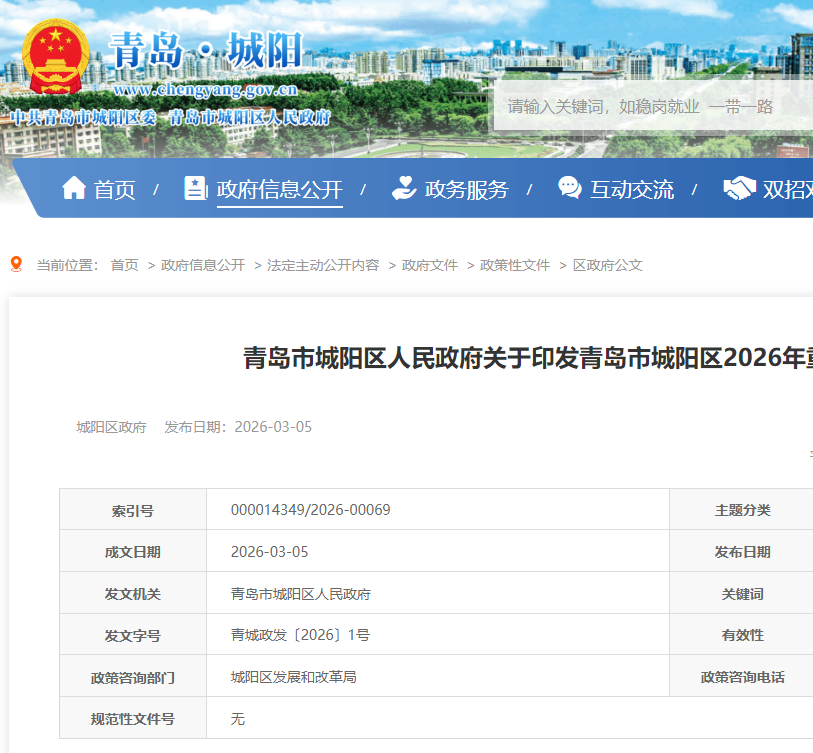Click the 政府信息公开 document icon
This screenshot has width=813, height=753.
tap(196, 188)
